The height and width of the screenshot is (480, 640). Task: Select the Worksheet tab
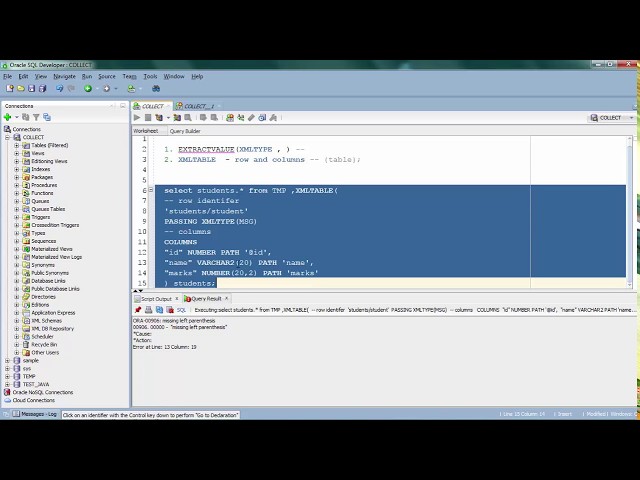point(146,131)
